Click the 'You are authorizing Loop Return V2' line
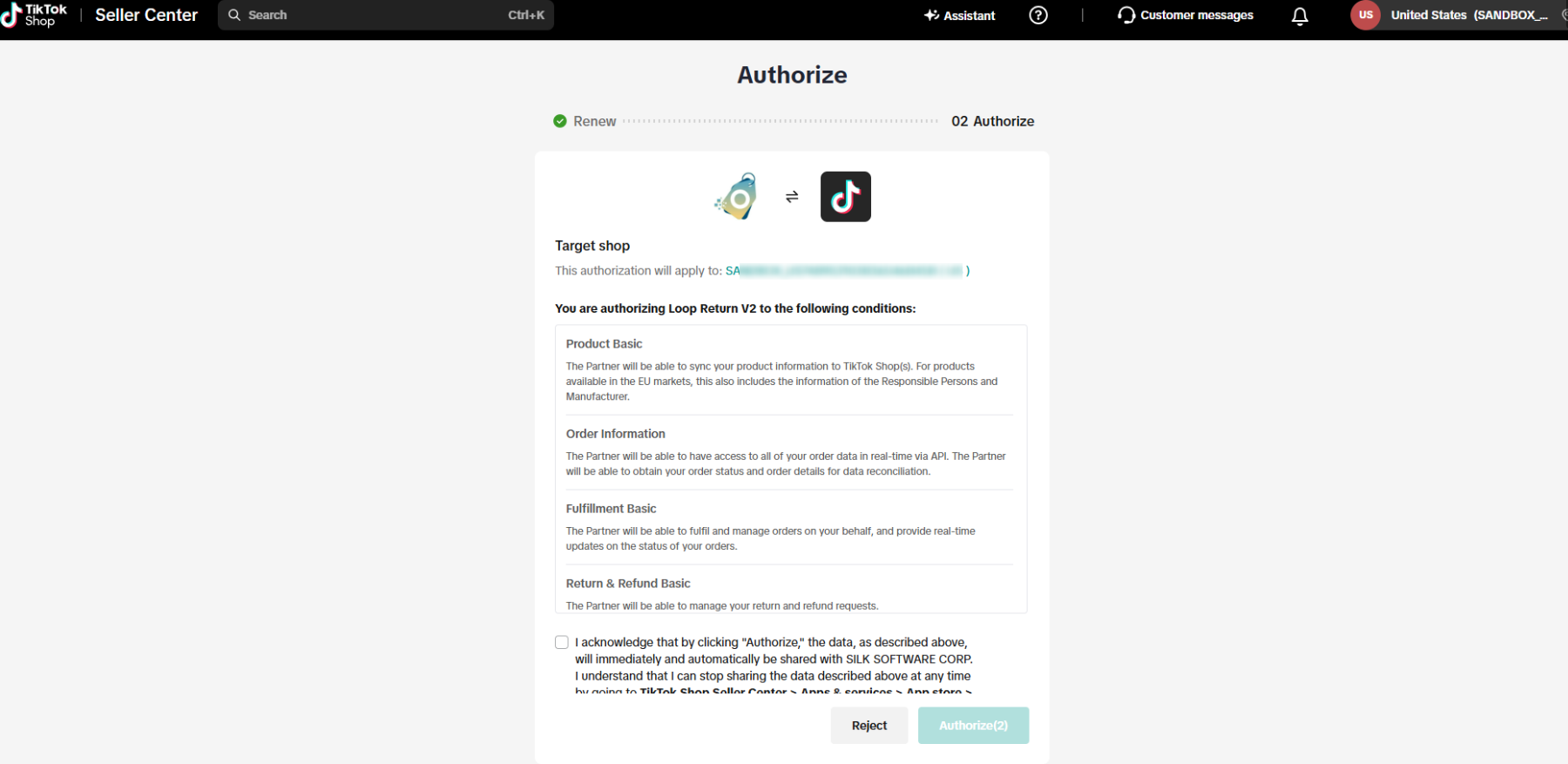This screenshot has width=1568, height=764. pyautogui.click(x=735, y=308)
